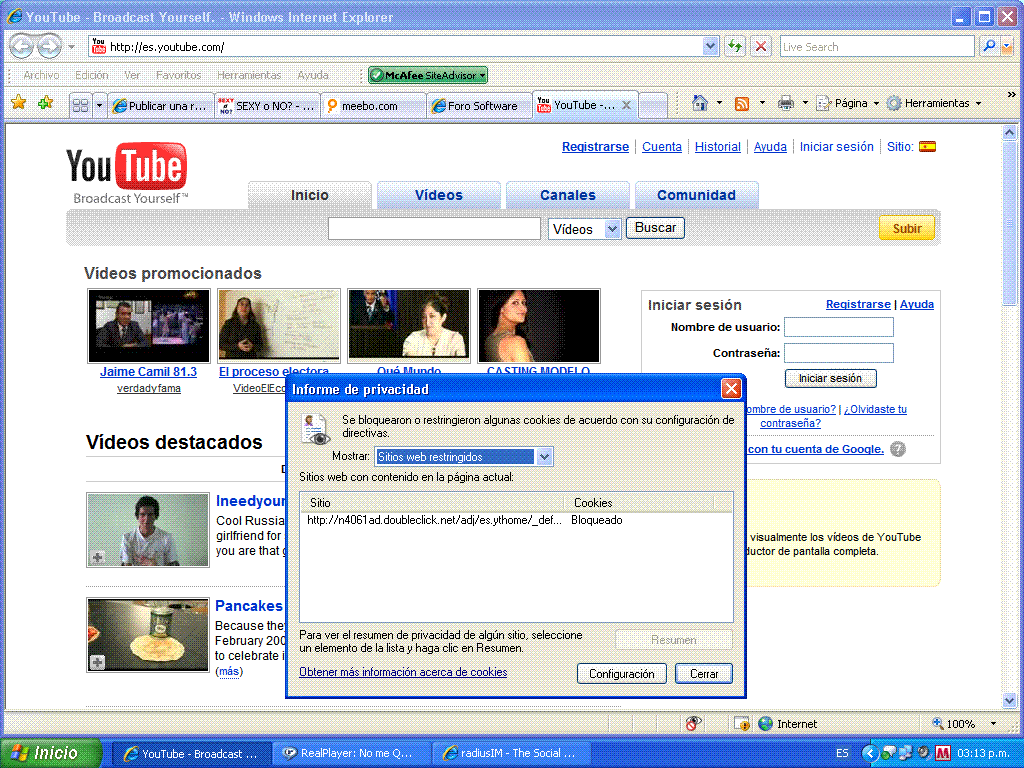1024x768 pixels.
Task: Open the McAfee SiteAdvisor dropdown
Action: coord(483,75)
